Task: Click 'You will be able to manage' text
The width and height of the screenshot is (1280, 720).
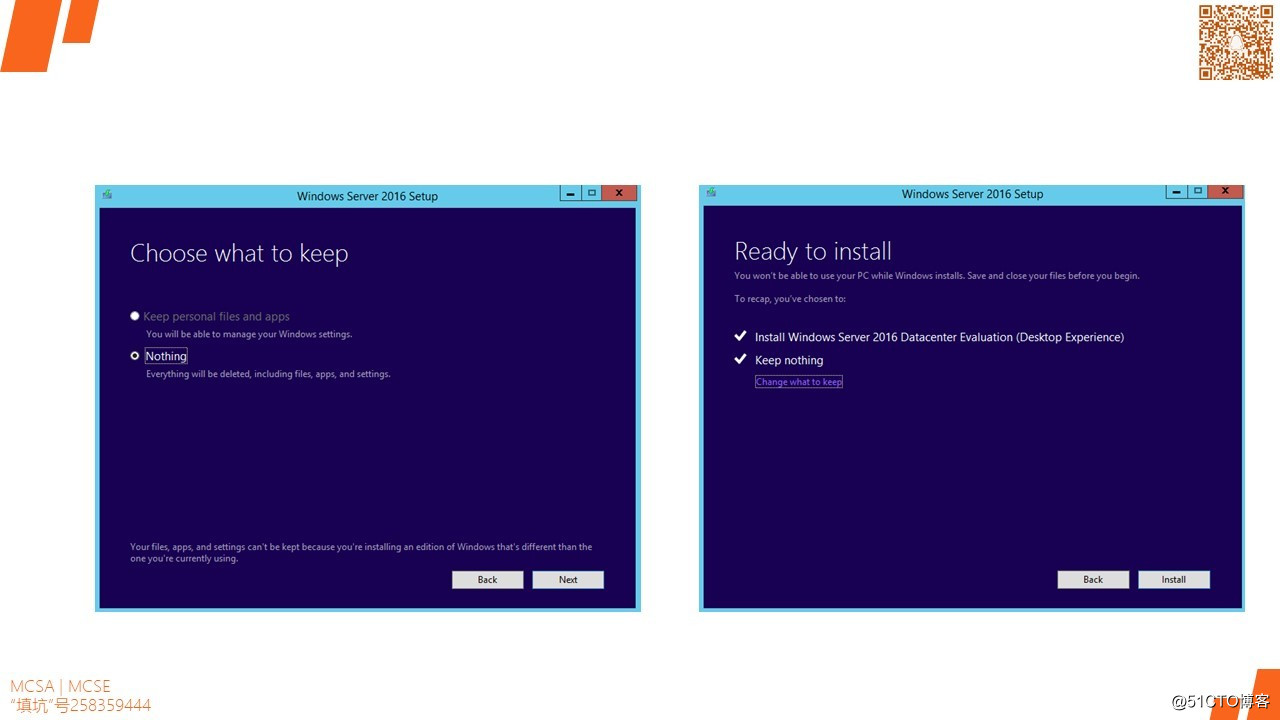Action: (249, 334)
